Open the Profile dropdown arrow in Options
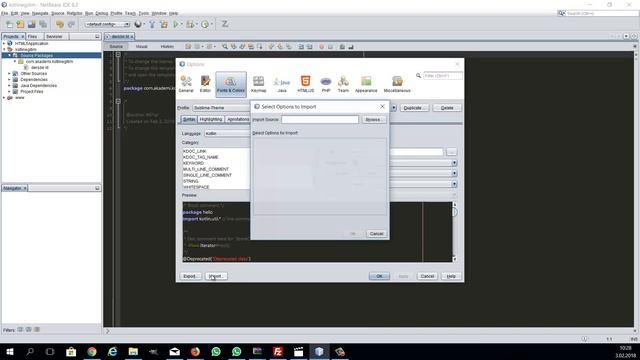 click(x=393, y=108)
